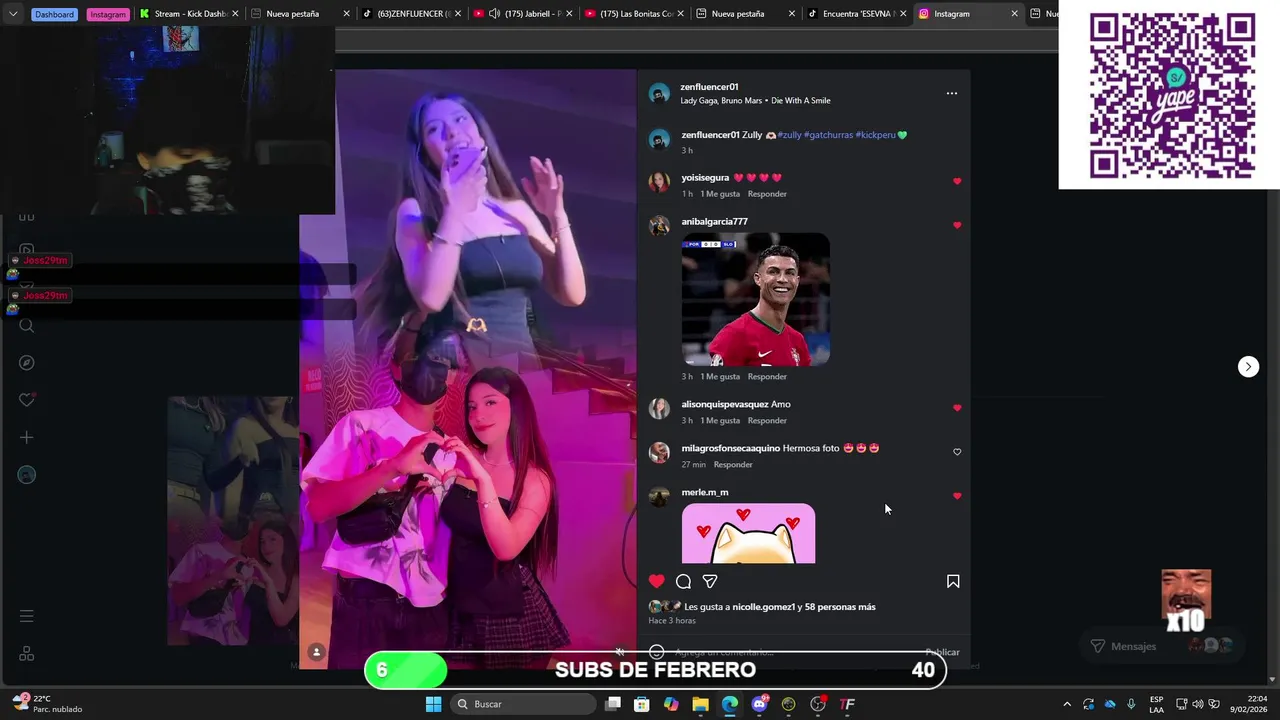Go to the next post arrow
The width and height of the screenshot is (1280, 720).
[x=1248, y=367]
